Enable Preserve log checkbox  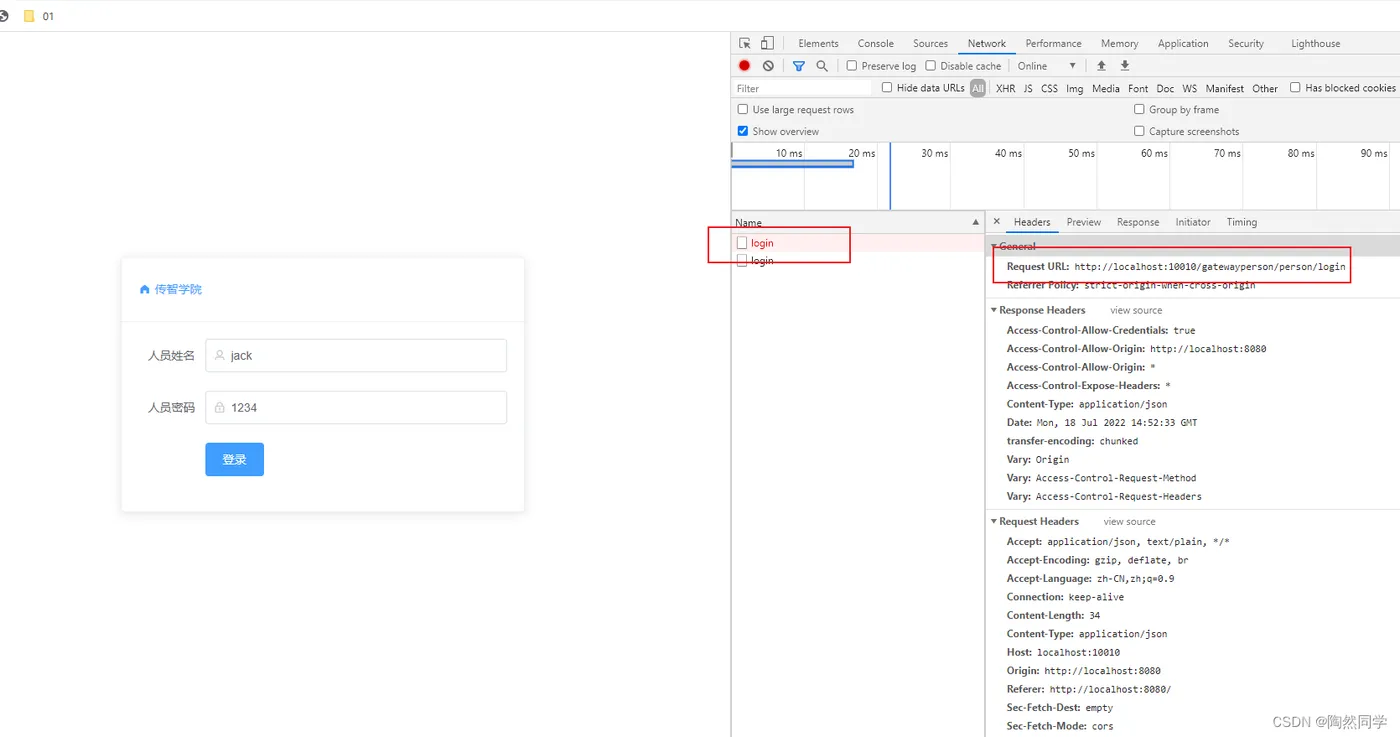click(x=852, y=66)
